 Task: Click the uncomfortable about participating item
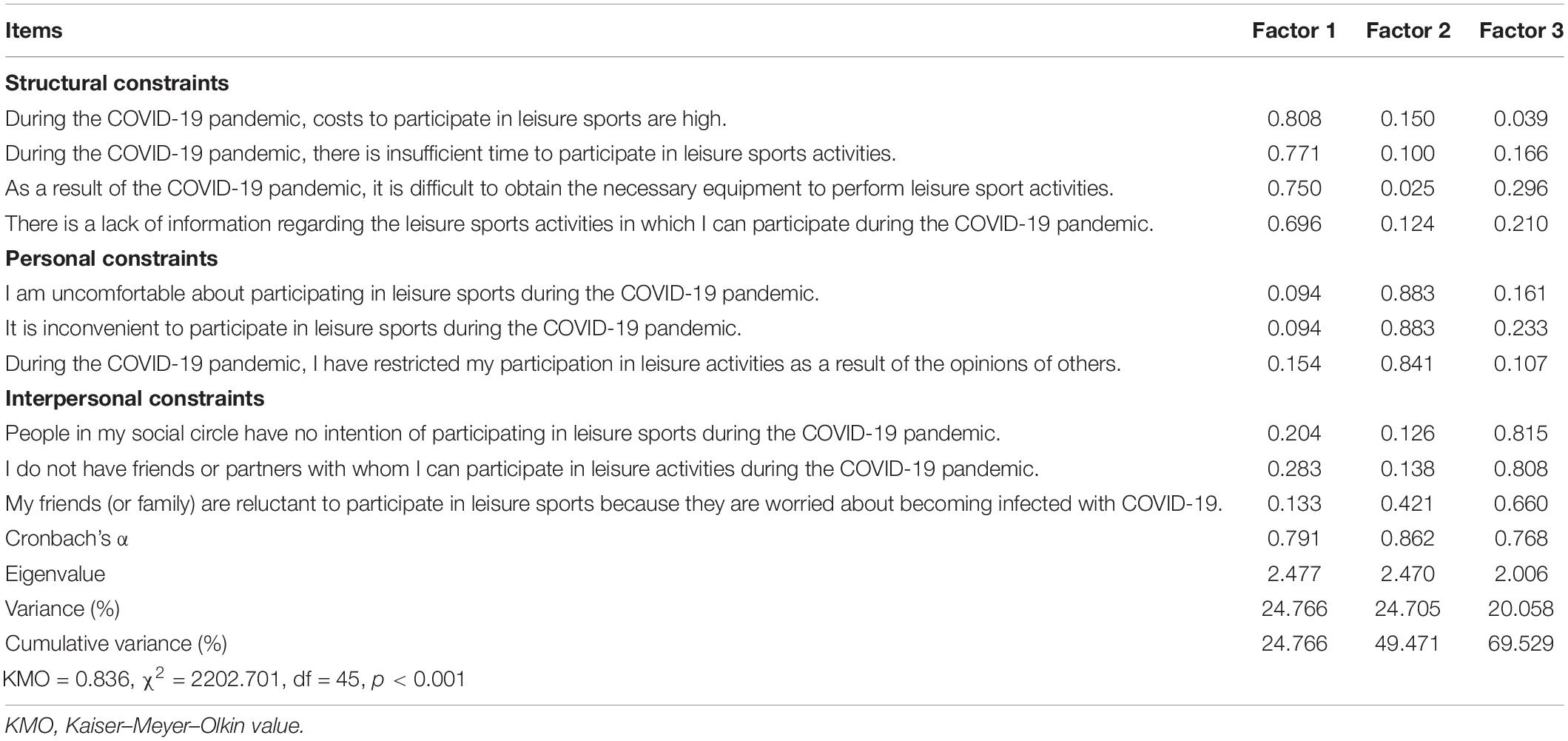(412, 293)
